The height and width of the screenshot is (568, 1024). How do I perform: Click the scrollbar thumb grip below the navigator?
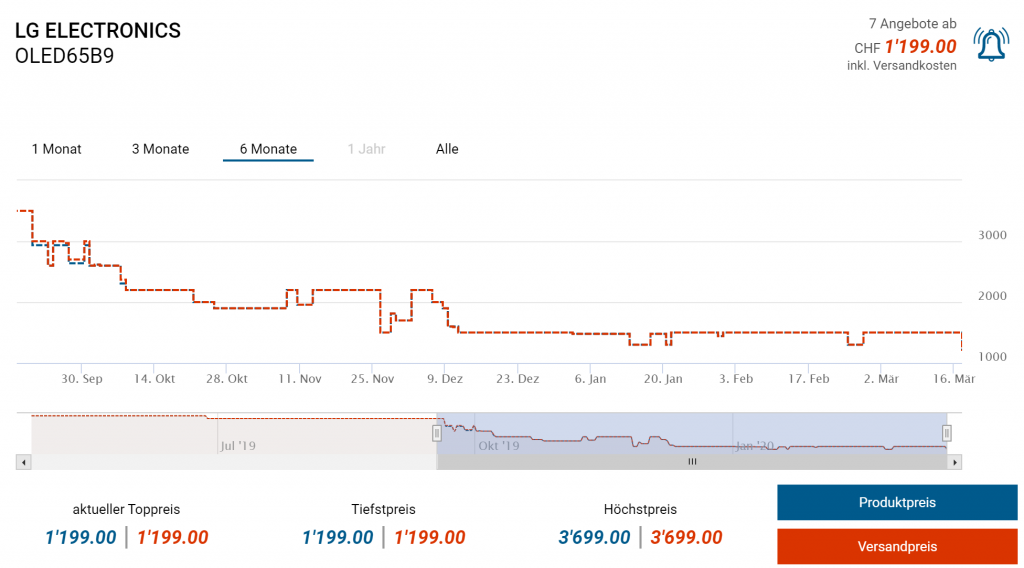(691, 462)
